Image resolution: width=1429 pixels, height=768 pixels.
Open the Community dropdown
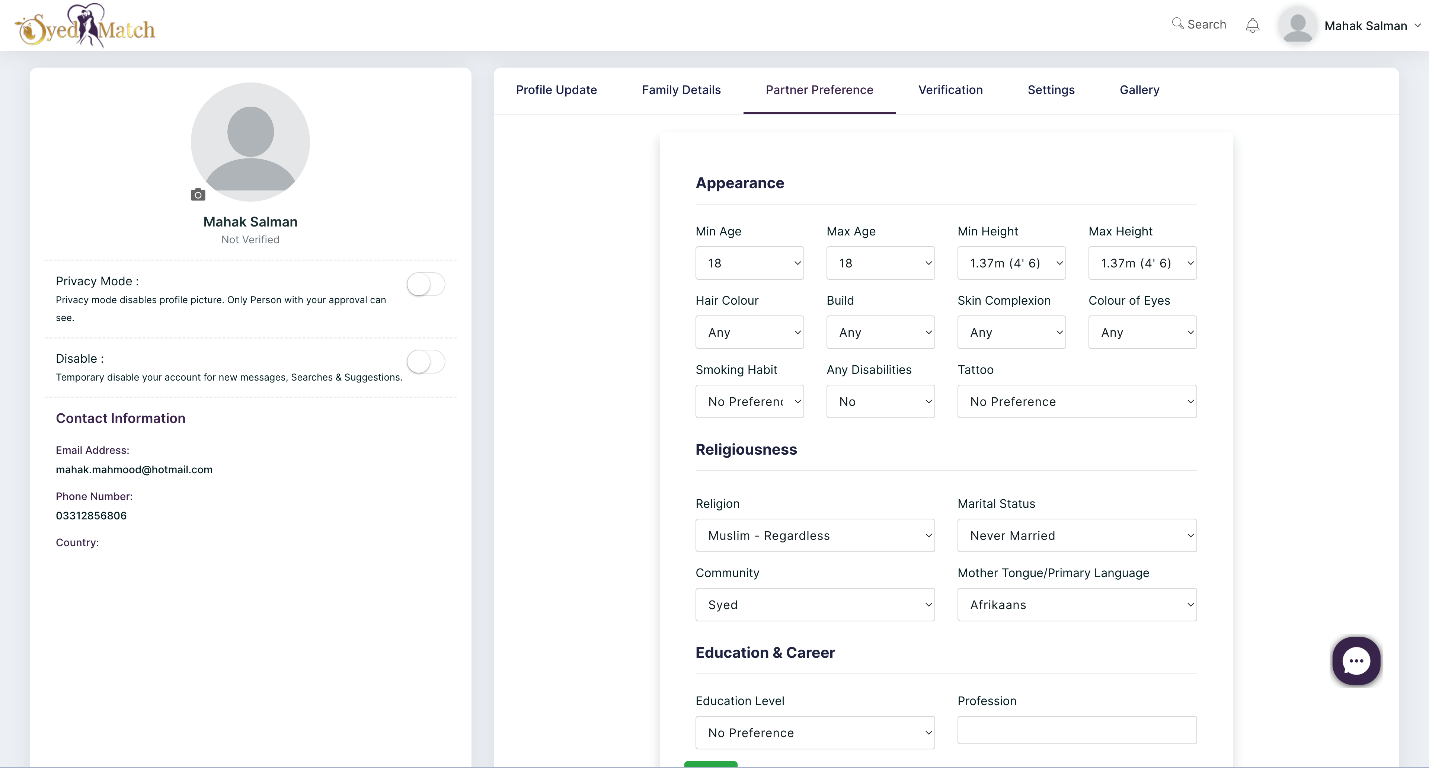point(815,604)
